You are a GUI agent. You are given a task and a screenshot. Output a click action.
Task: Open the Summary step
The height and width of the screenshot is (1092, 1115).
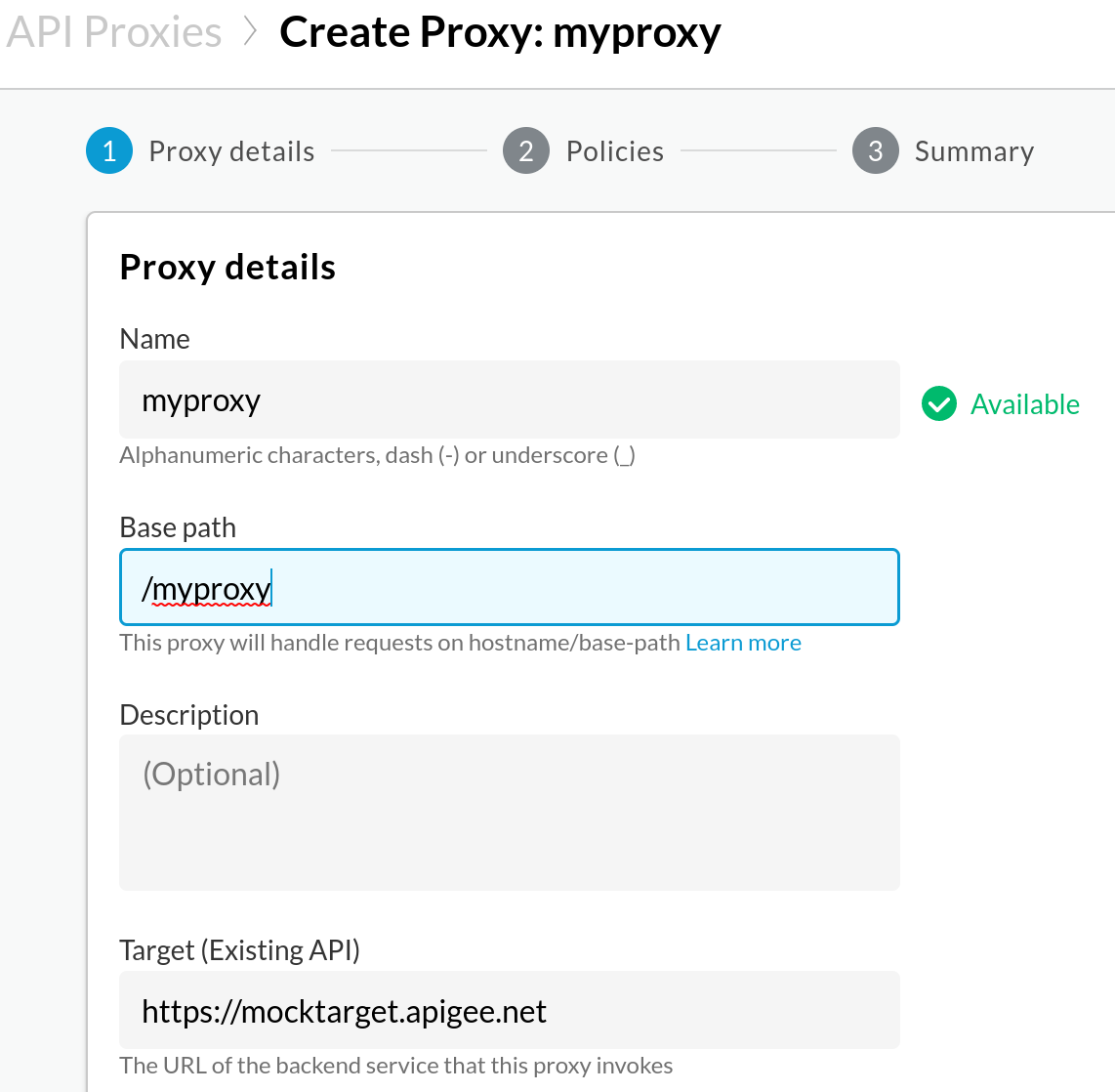click(973, 150)
